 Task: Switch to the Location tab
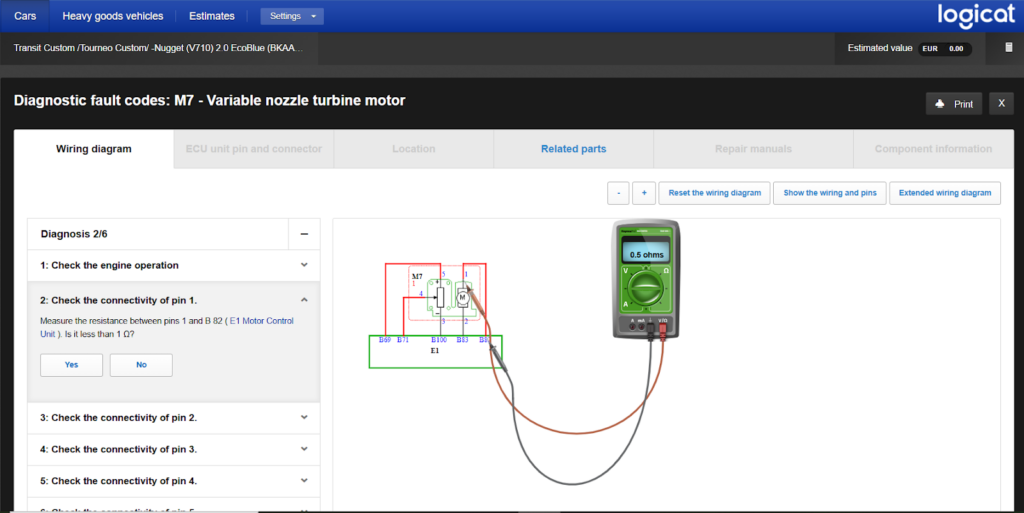(413, 149)
